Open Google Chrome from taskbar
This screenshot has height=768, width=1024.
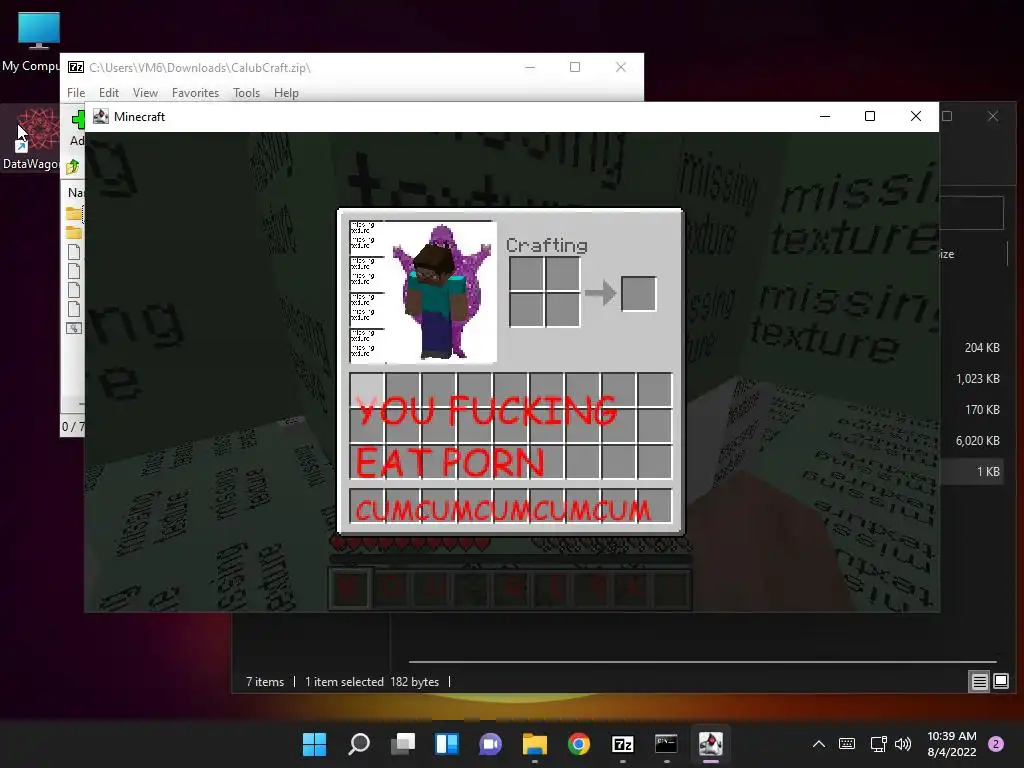579,744
